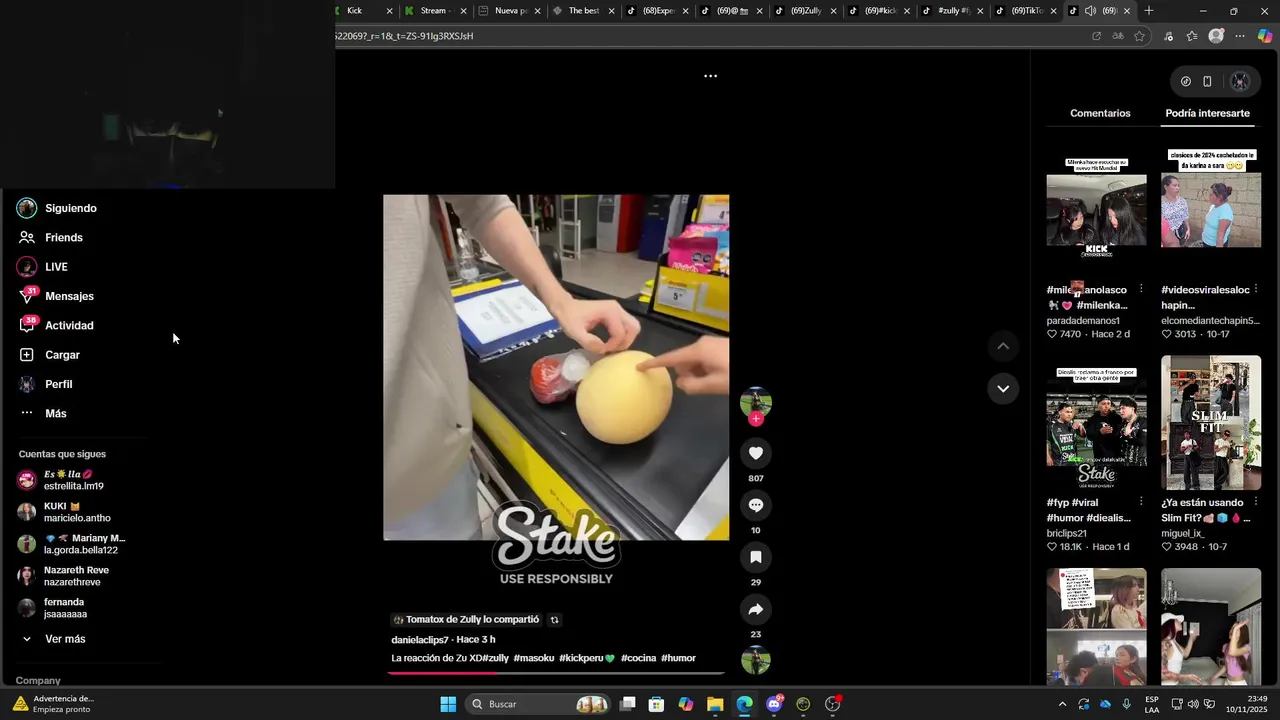
Task: Click the repost icon beside compartió text
Action: (555, 620)
